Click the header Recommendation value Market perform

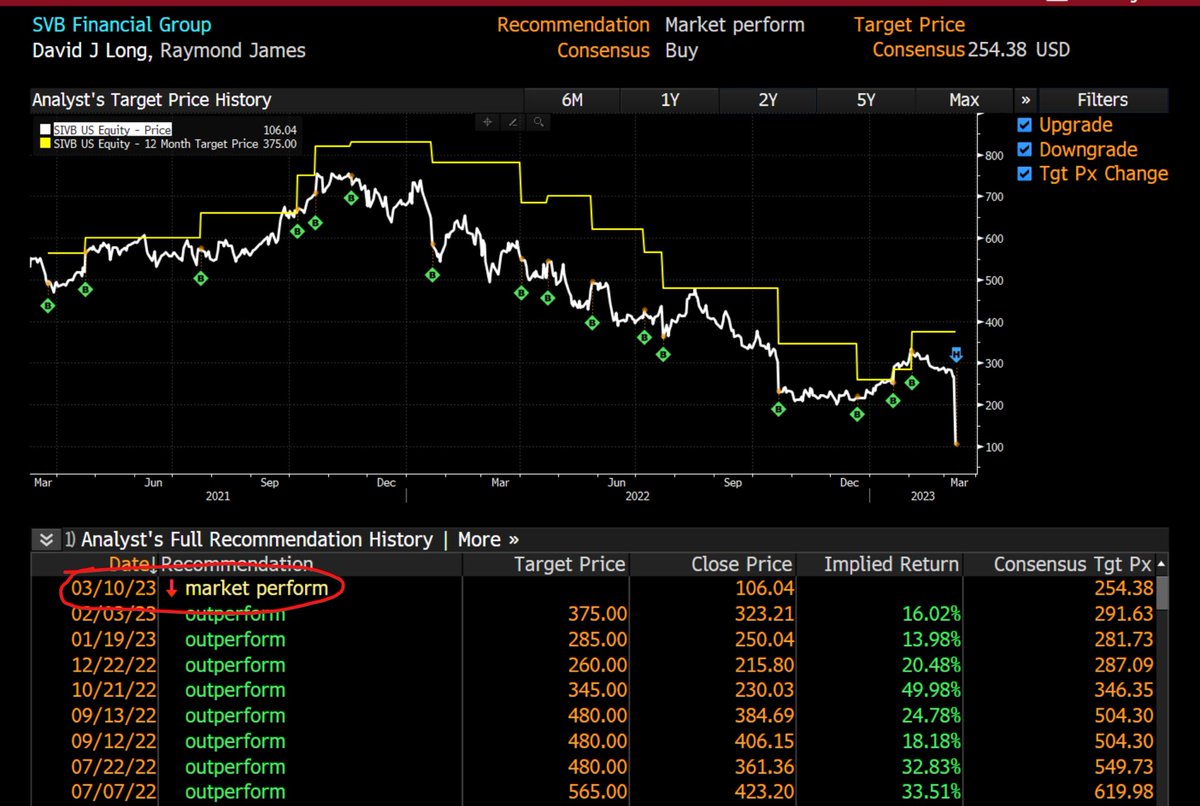click(735, 25)
